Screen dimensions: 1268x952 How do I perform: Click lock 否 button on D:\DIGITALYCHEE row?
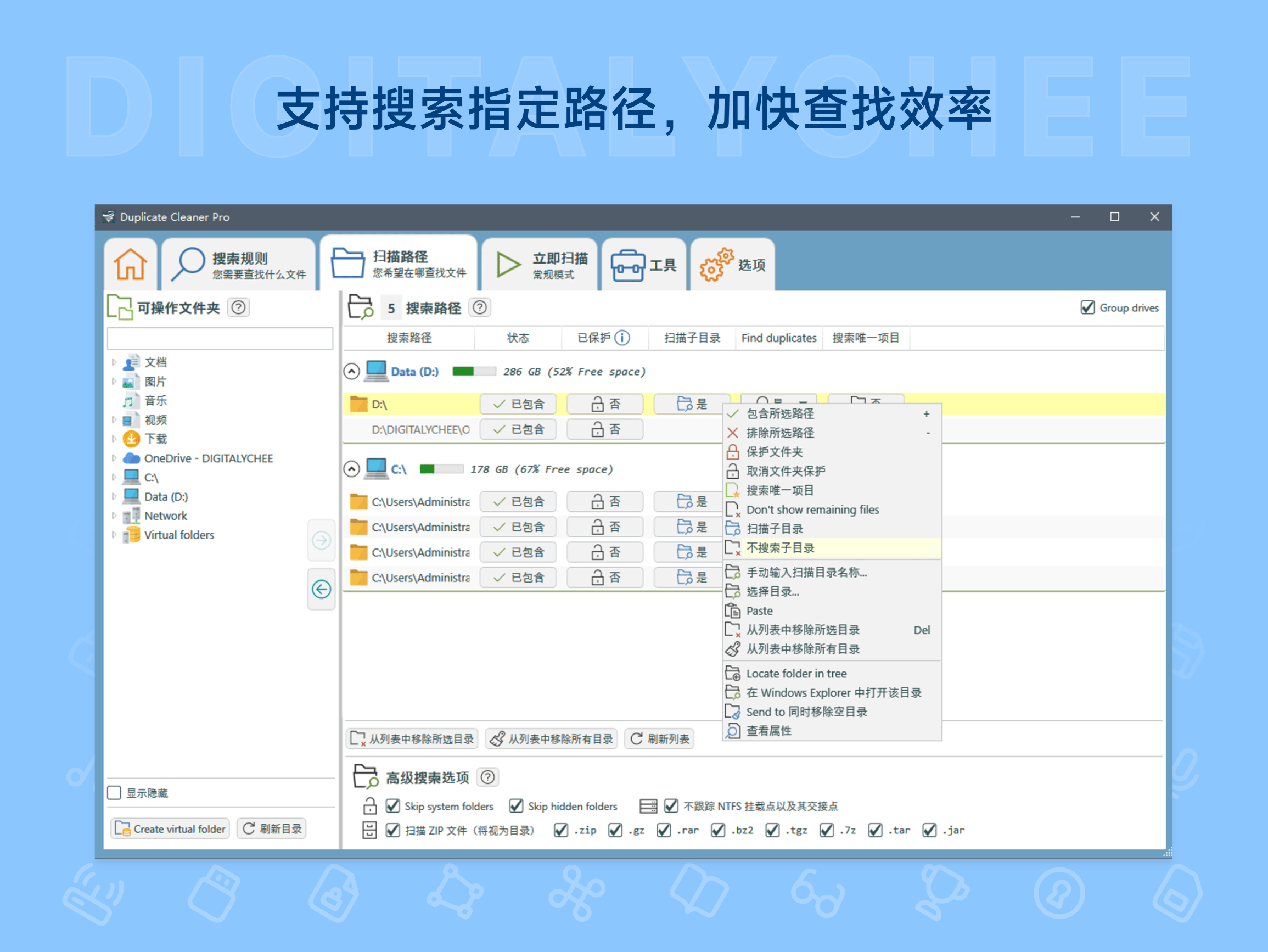click(x=605, y=429)
